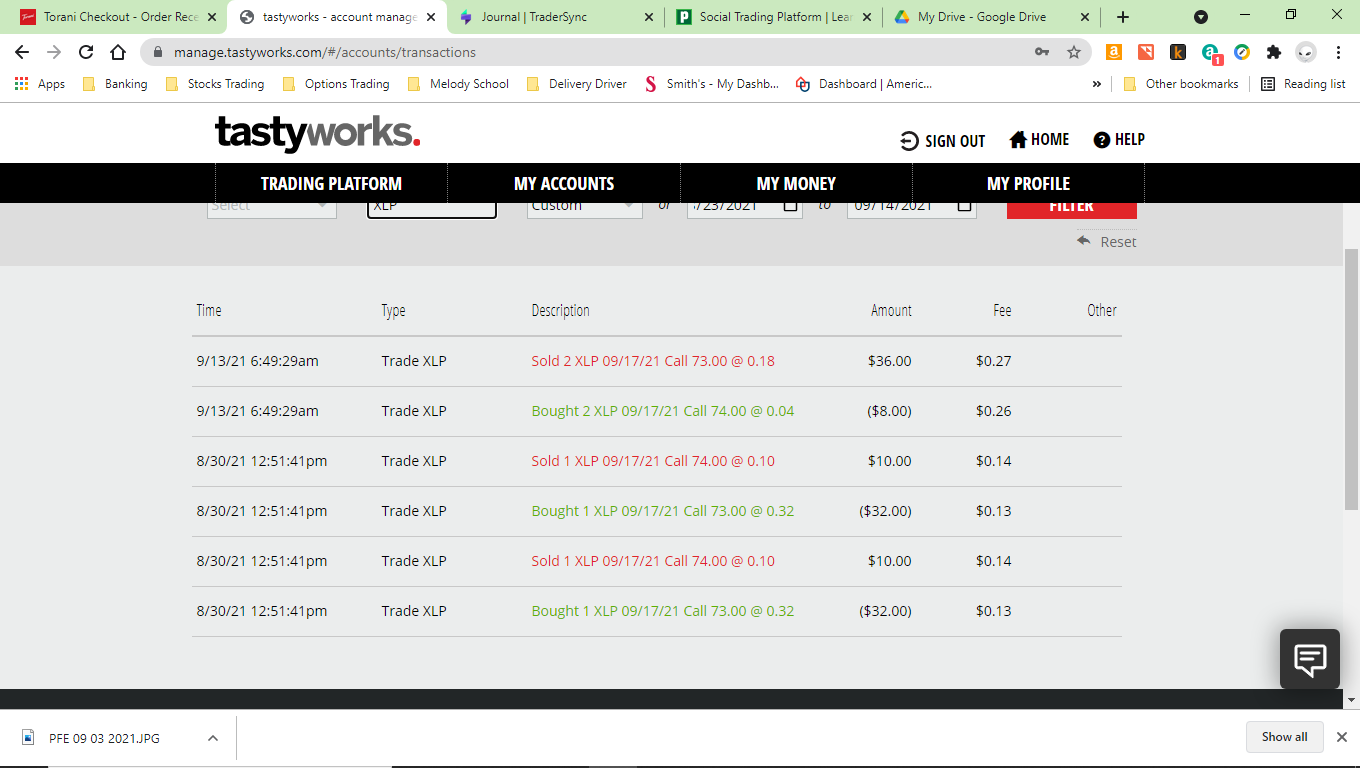Close the Journal TraderSync tab
This screenshot has height=768, width=1360.
[x=649, y=17]
